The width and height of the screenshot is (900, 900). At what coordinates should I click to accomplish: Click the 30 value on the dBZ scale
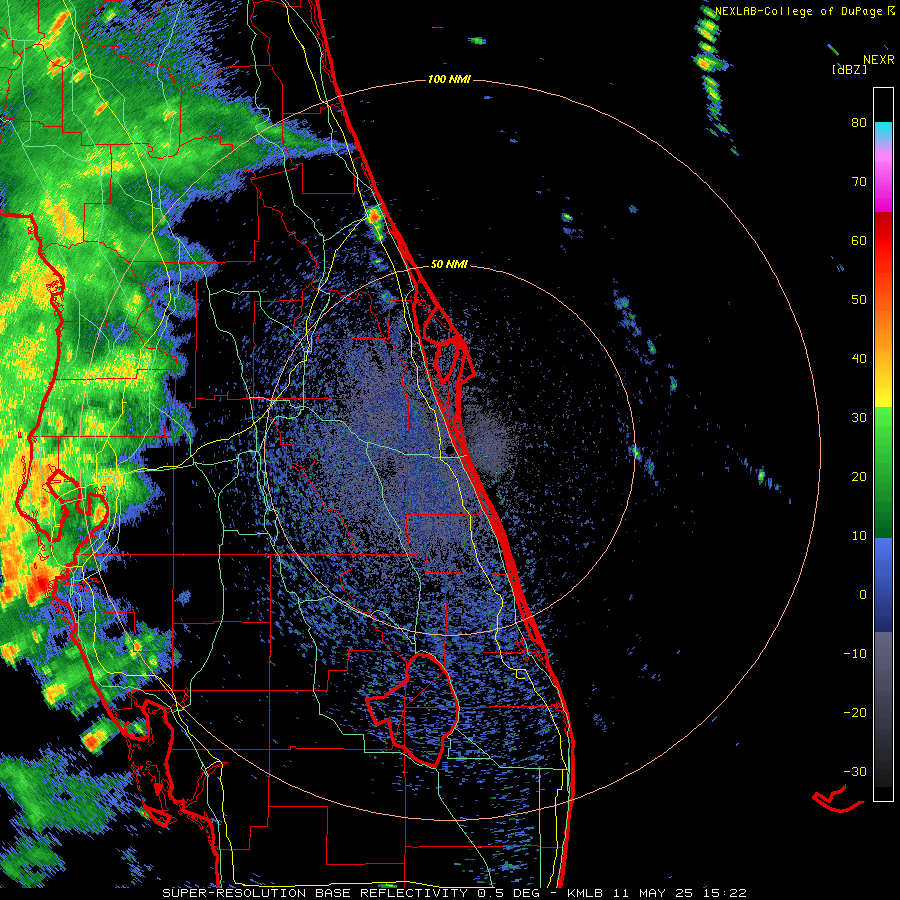pos(859,417)
